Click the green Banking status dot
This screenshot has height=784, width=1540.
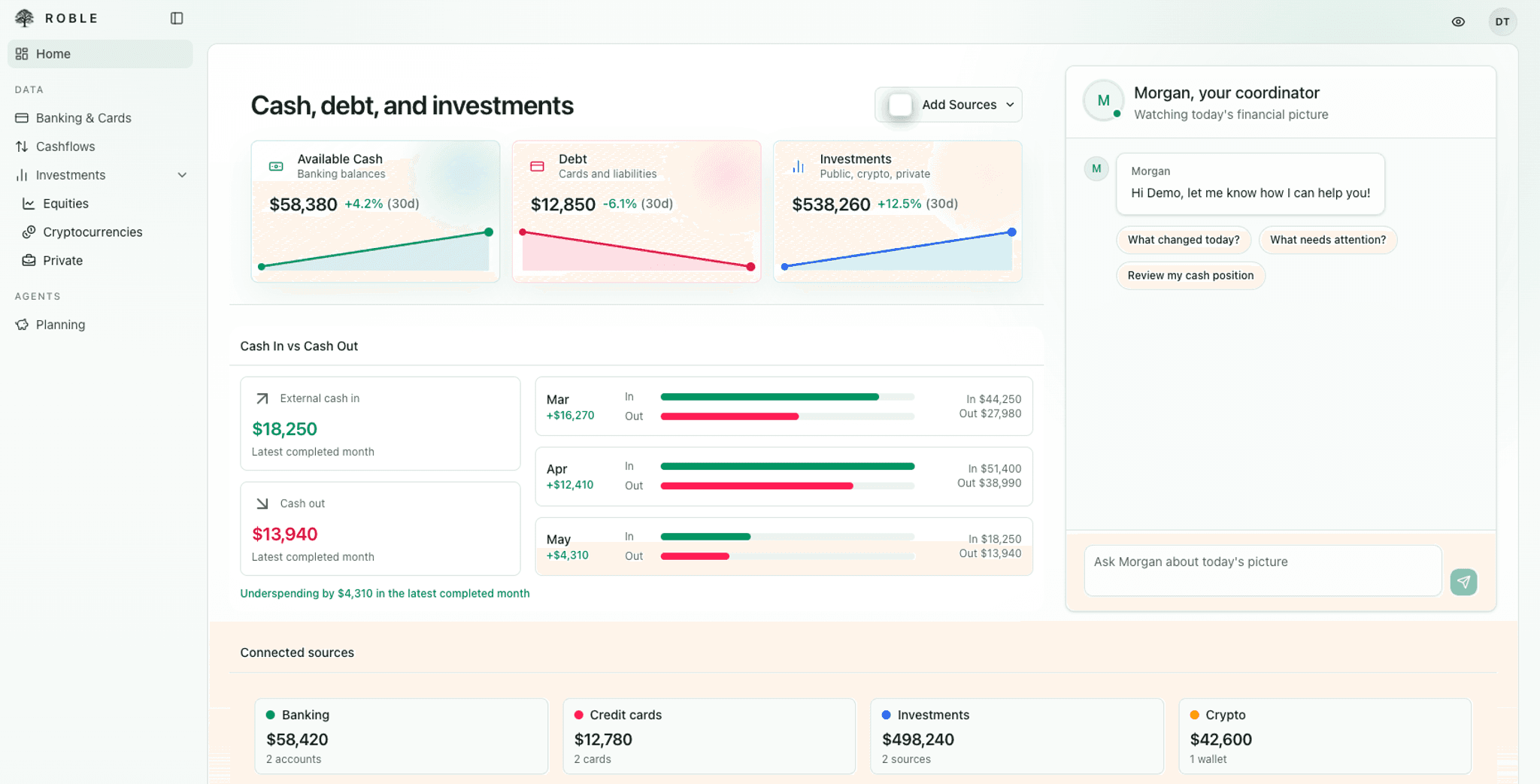[271, 715]
